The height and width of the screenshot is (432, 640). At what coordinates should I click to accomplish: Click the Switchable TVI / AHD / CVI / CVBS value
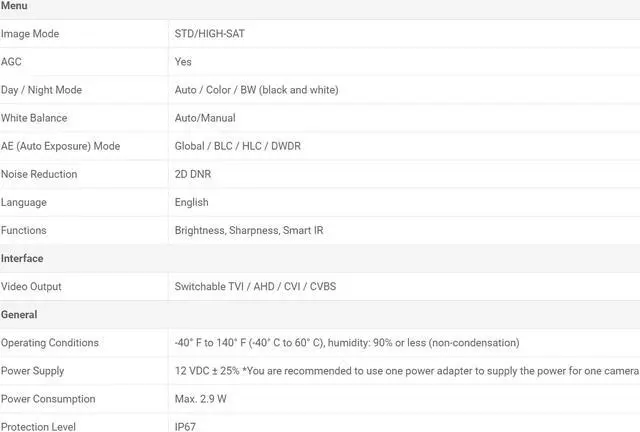(255, 286)
